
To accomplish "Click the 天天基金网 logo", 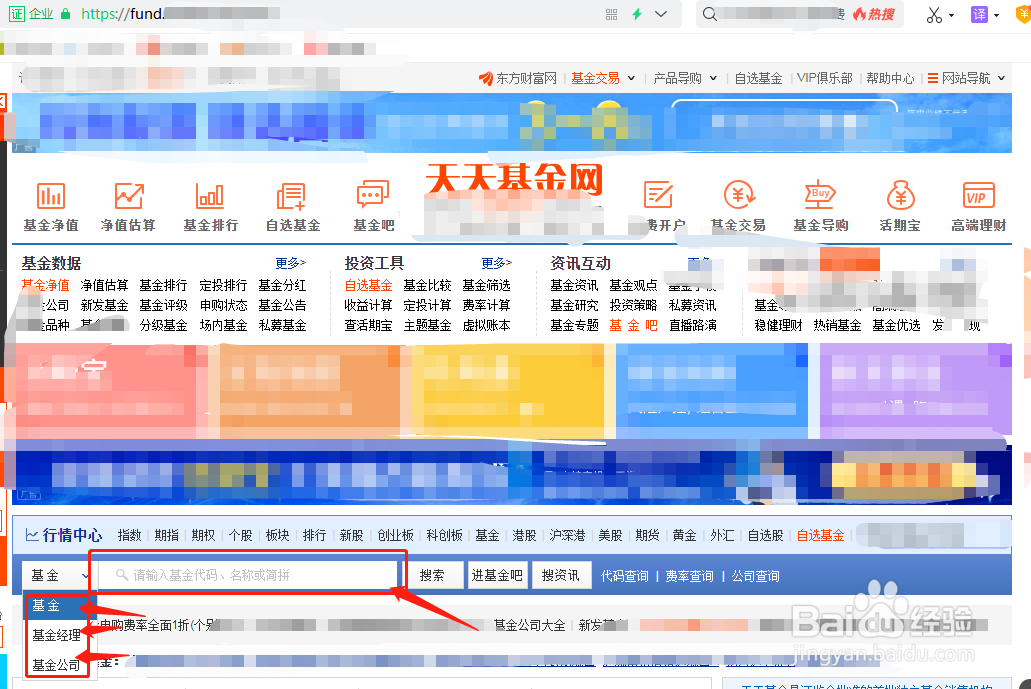I will point(514,179).
